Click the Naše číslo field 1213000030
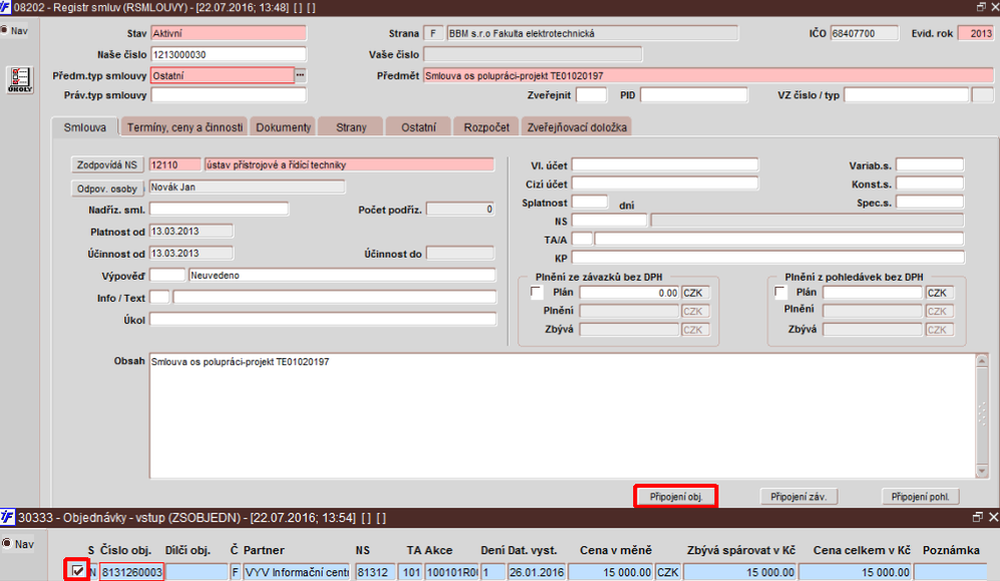This screenshot has height=581, width=1000. 228,54
